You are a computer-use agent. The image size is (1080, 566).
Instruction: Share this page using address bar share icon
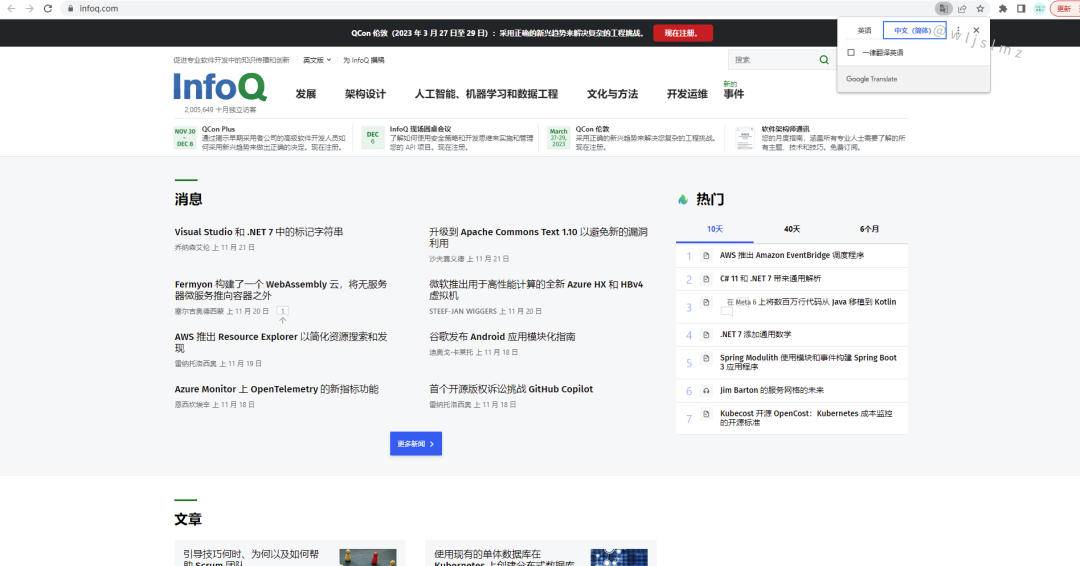tap(962, 8)
